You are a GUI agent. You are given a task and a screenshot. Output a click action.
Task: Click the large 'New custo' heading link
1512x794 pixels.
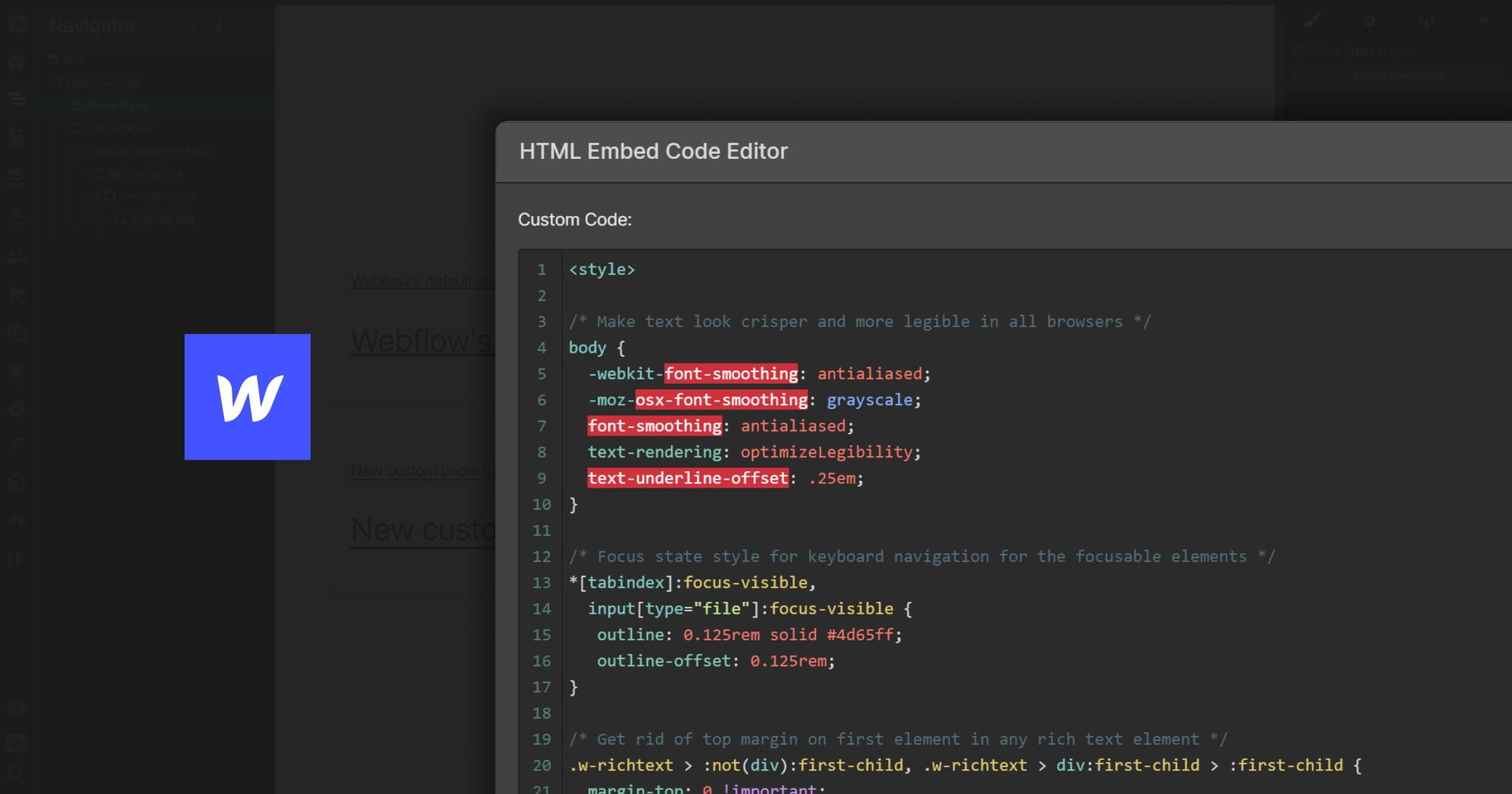click(x=423, y=529)
